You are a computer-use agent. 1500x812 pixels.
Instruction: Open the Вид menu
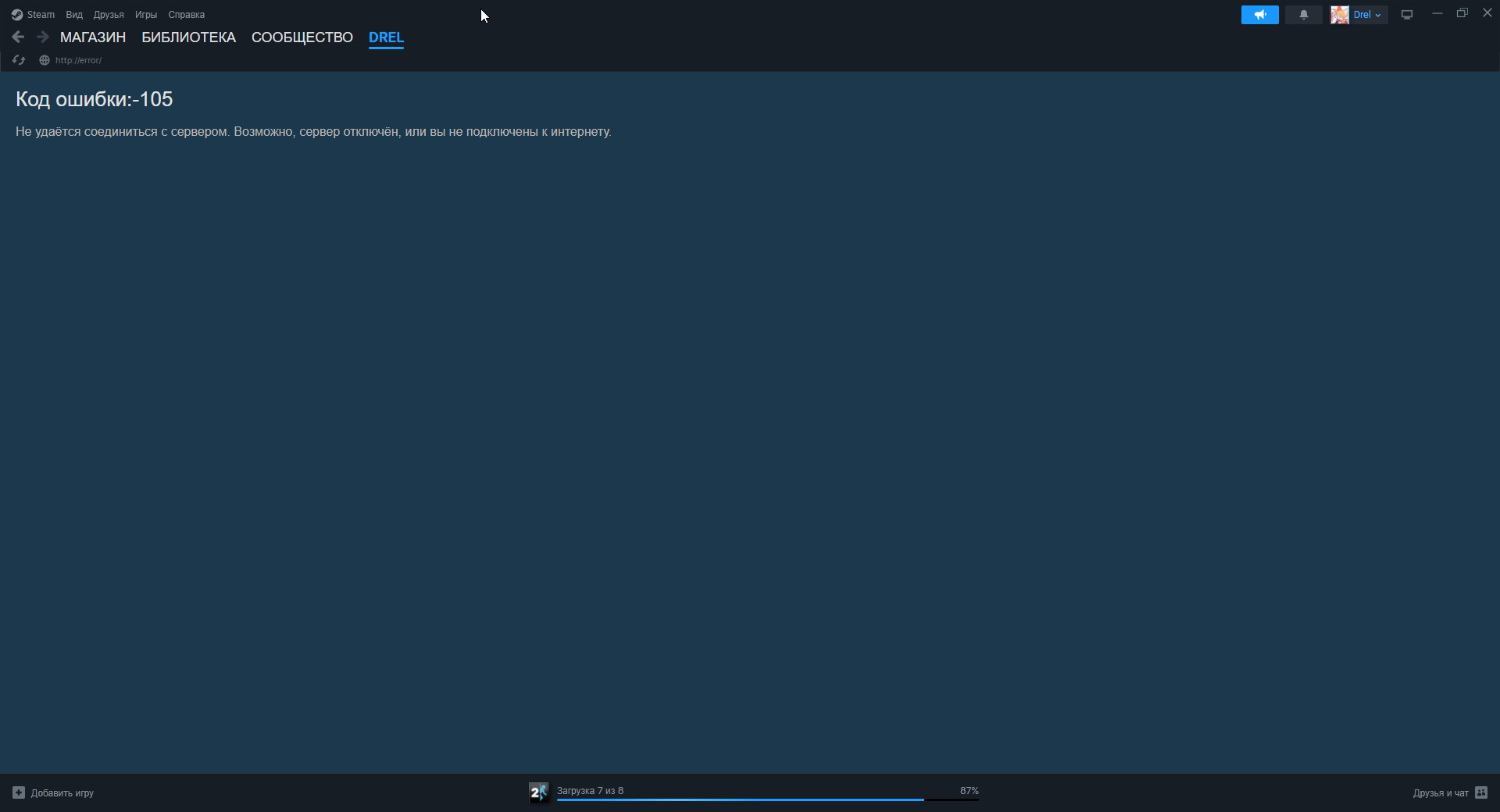coord(74,15)
